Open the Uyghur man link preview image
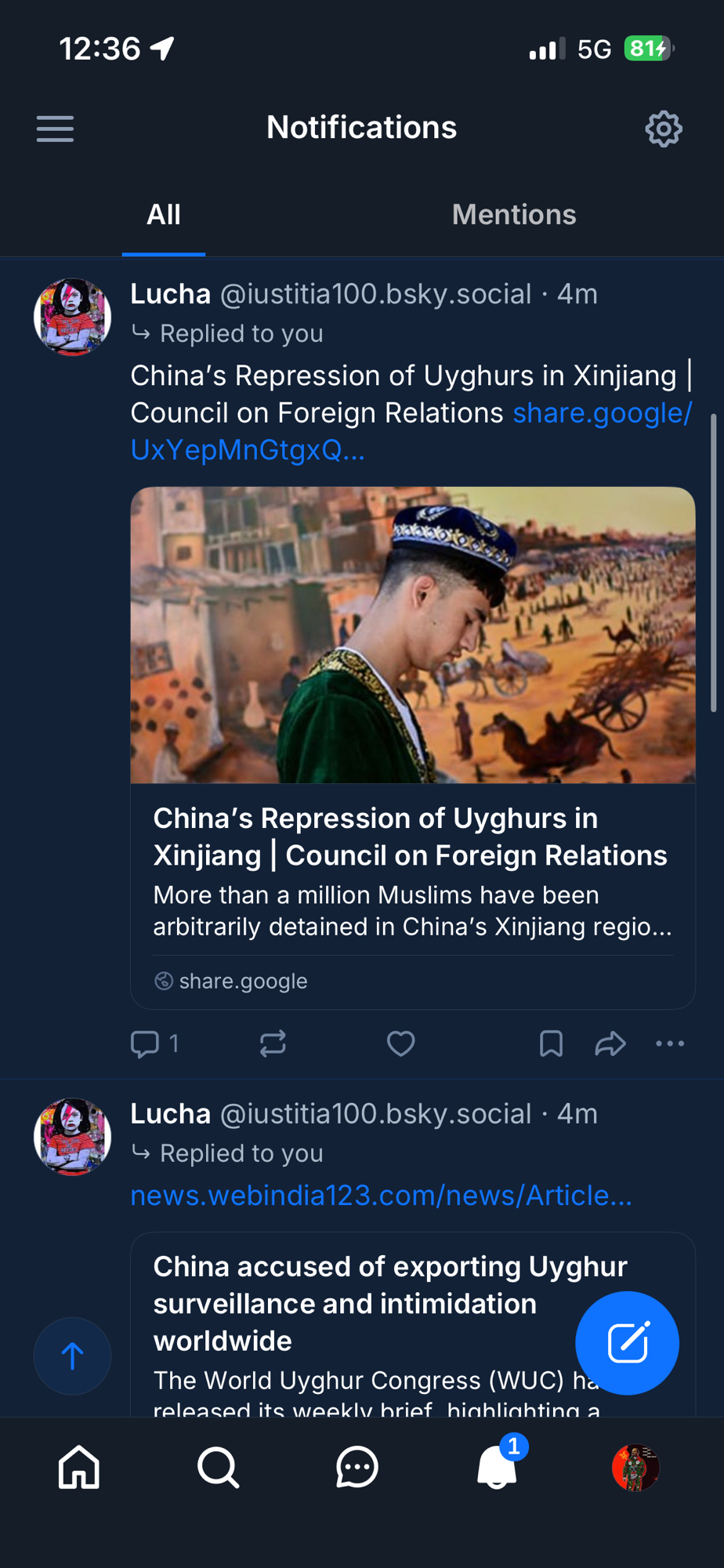724x1568 pixels. pos(413,634)
